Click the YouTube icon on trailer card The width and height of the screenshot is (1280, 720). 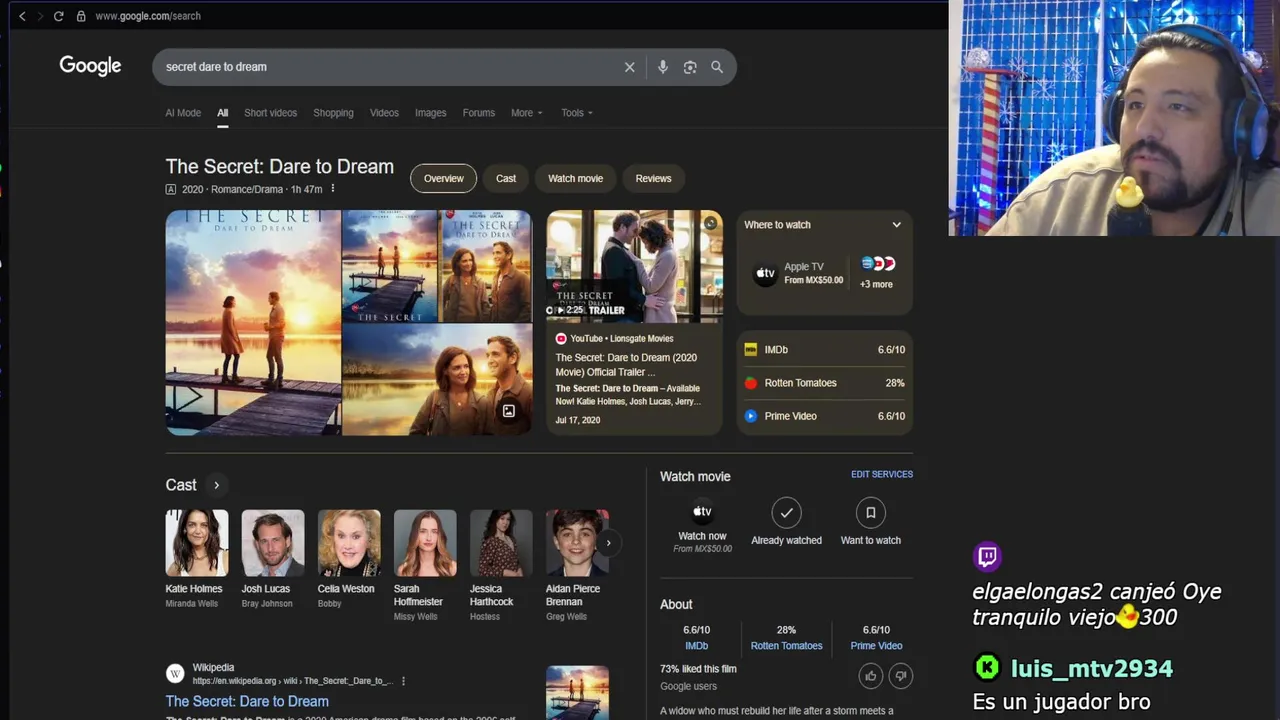pos(561,339)
